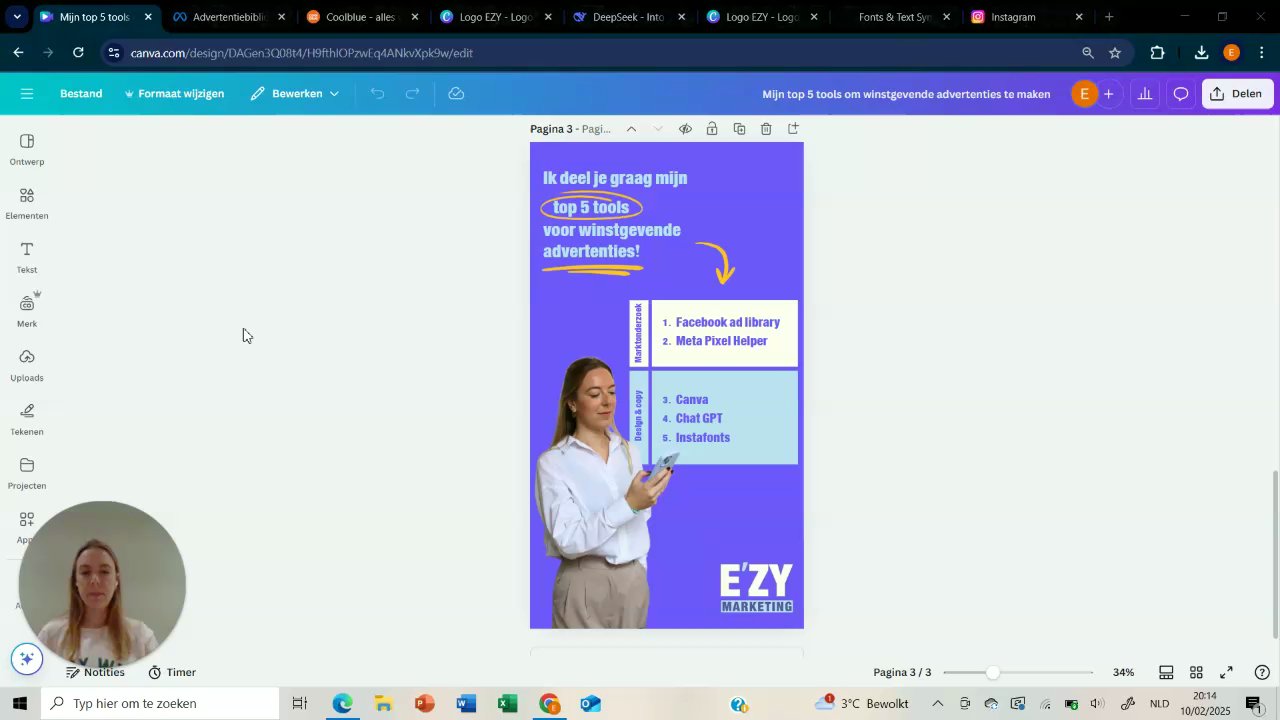Open PowerPoint from the taskbar
Image resolution: width=1280 pixels, height=720 pixels.
[x=425, y=704]
